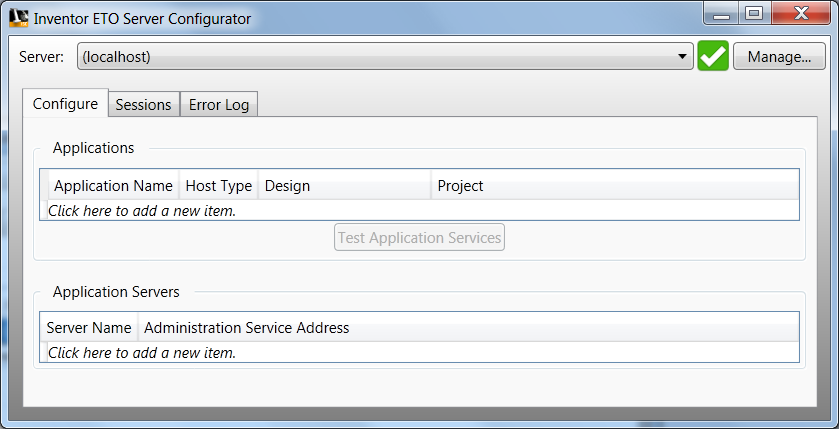Screen dimensions: 839x429
Task: Sort by the Design column header
Action: click(345, 186)
